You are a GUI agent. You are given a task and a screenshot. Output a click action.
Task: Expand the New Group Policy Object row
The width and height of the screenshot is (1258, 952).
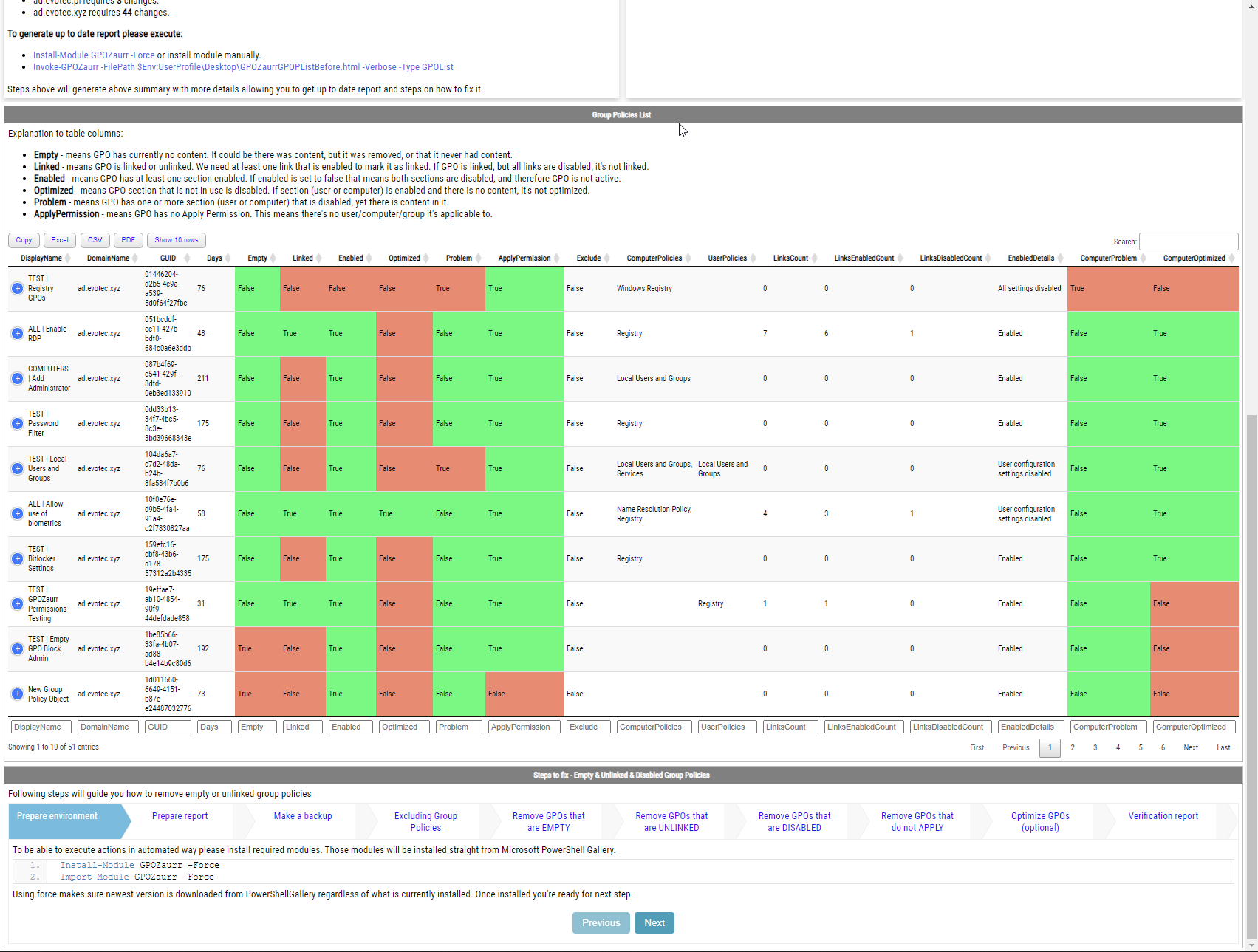point(17,694)
